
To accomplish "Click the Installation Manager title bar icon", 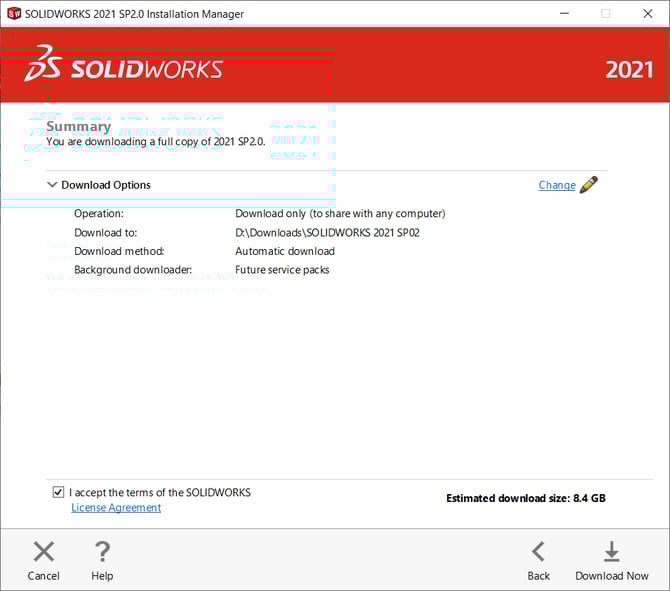I will pos(14,14).
